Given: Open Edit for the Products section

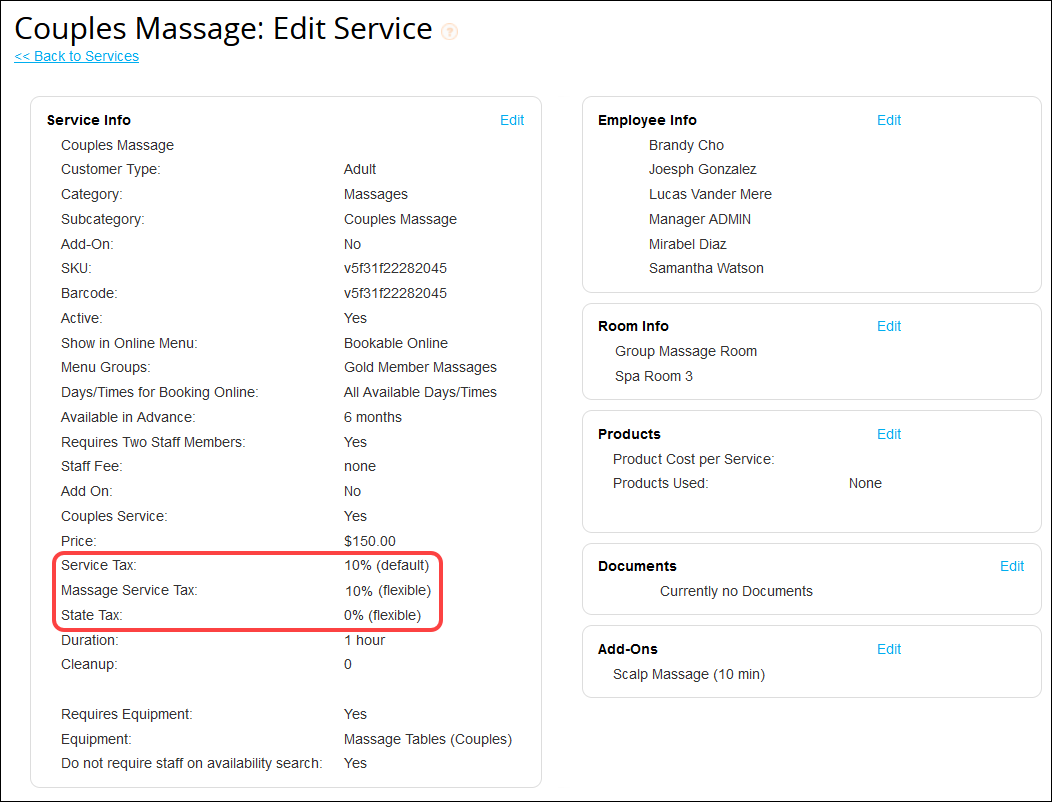Looking at the screenshot, I should click(x=889, y=434).
